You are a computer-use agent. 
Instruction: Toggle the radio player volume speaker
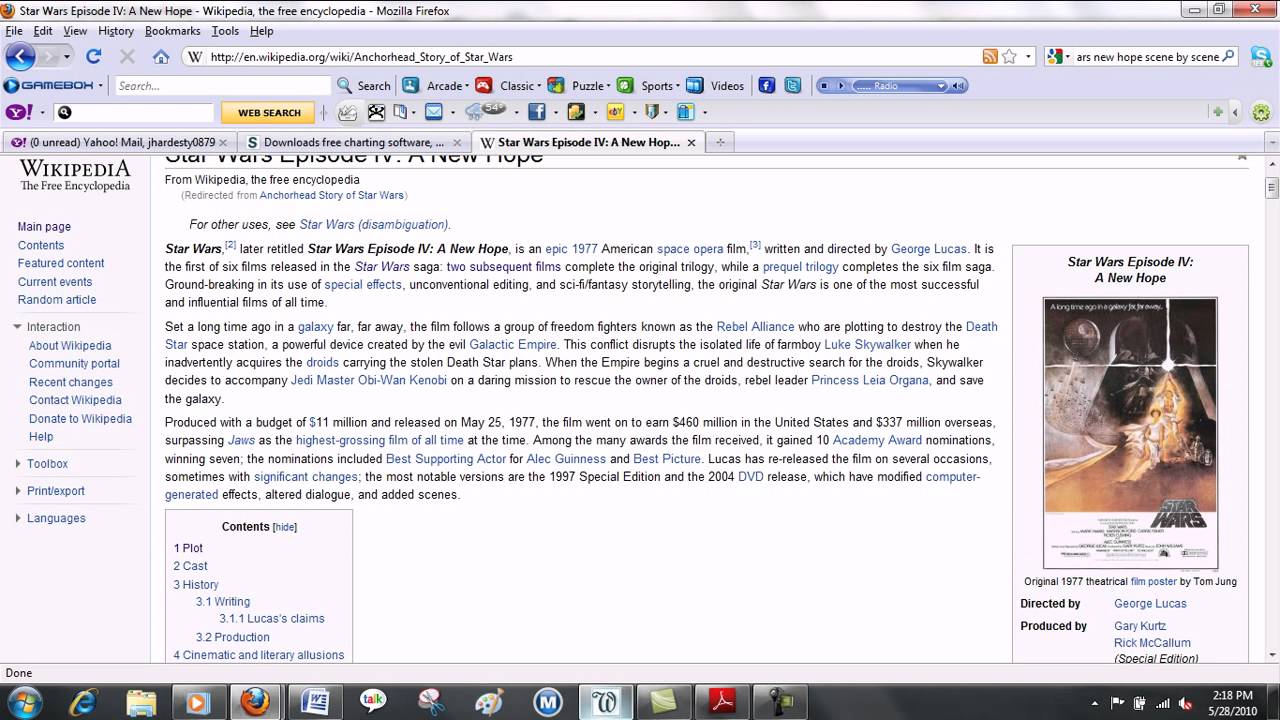[x=958, y=86]
